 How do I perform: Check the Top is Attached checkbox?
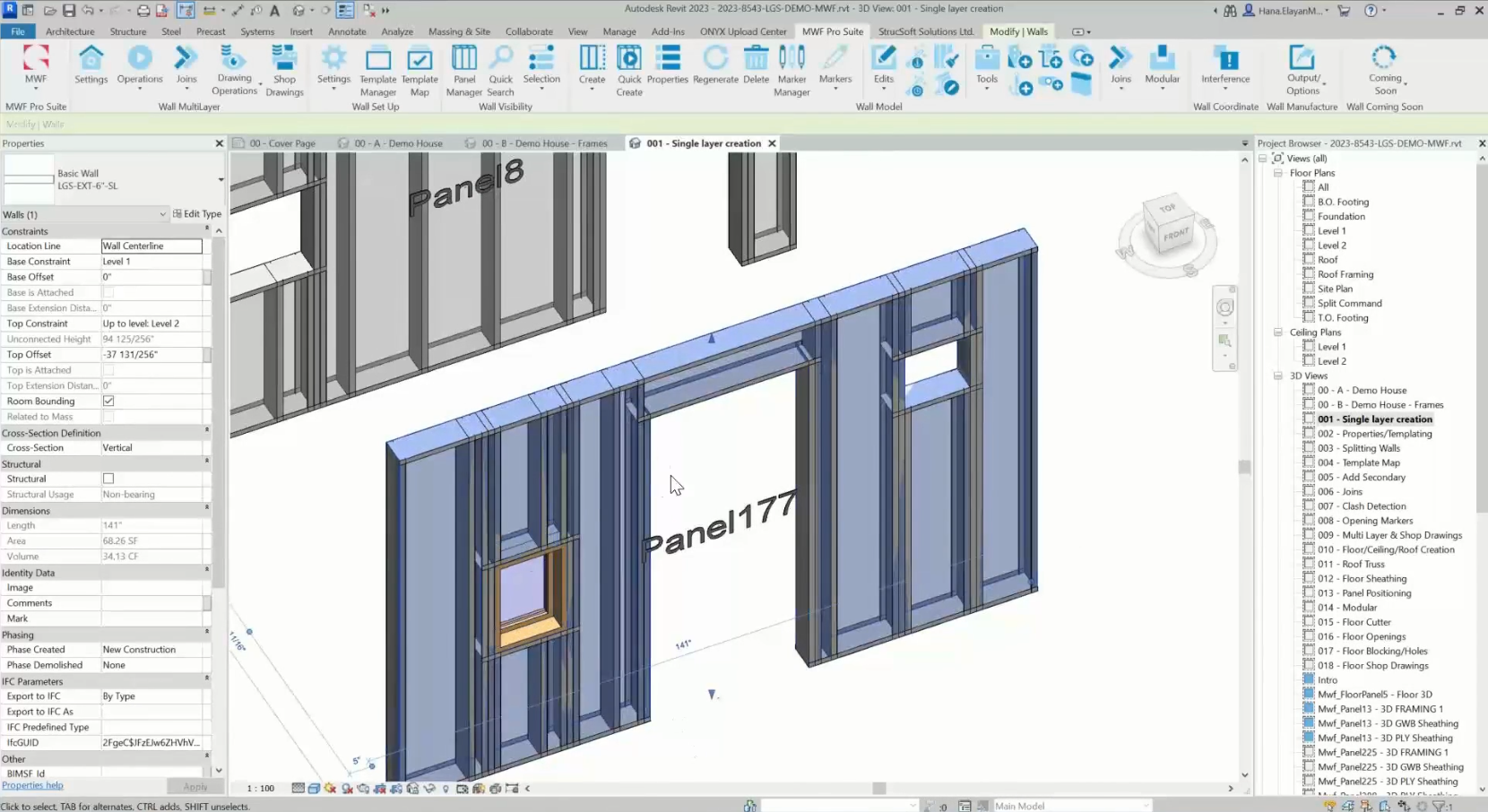coord(108,370)
